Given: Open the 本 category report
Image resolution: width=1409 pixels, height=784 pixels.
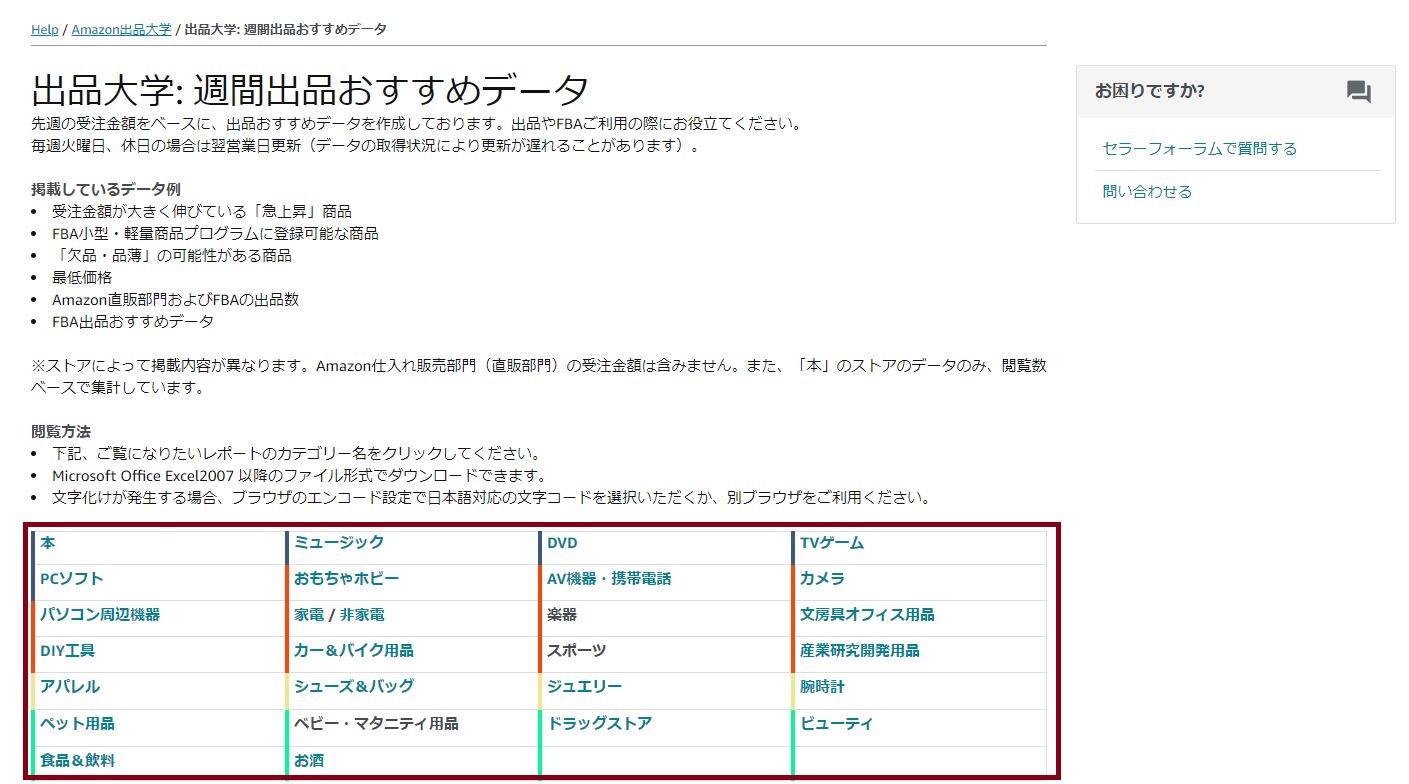Looking at the screenshot, I should (48, 543).
